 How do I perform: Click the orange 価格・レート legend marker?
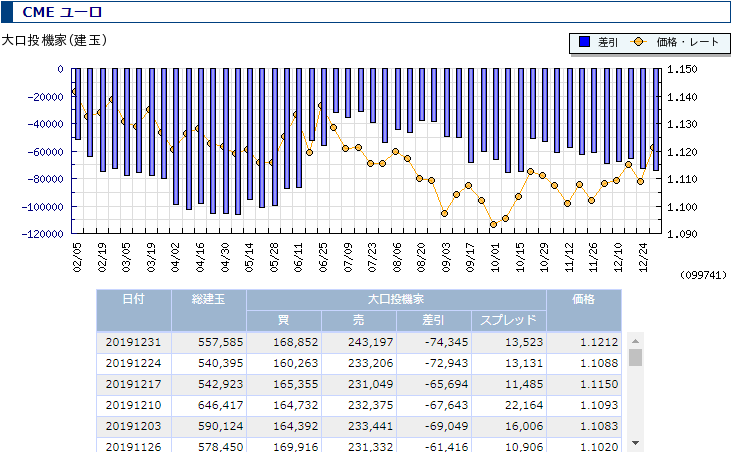point(638,42)
